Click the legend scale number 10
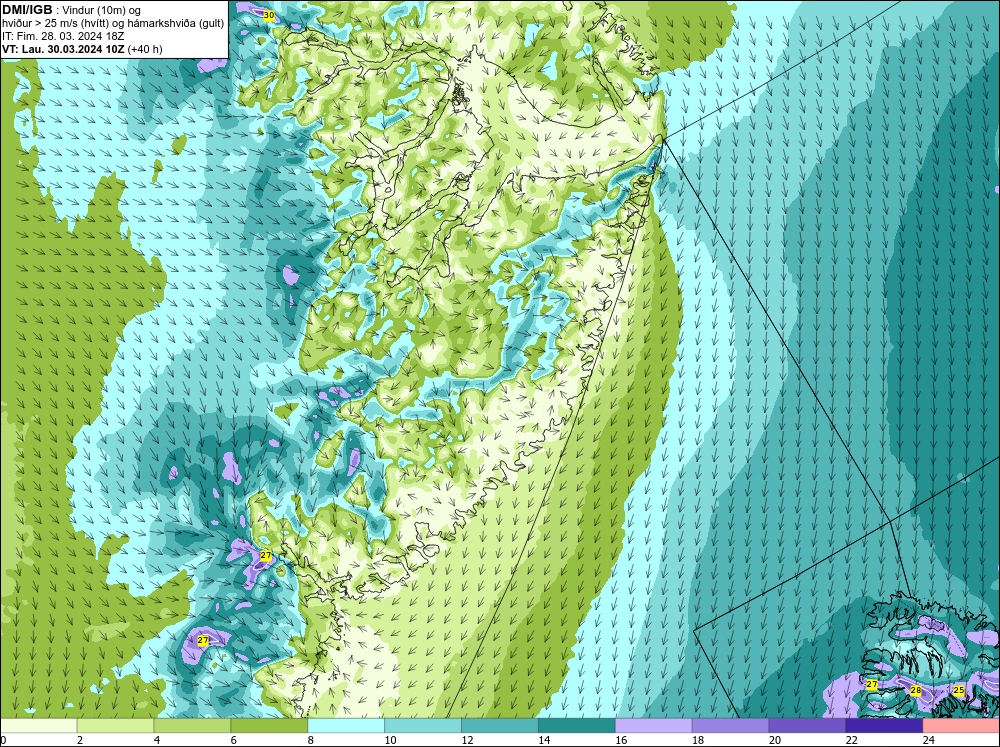 (390, 740)
